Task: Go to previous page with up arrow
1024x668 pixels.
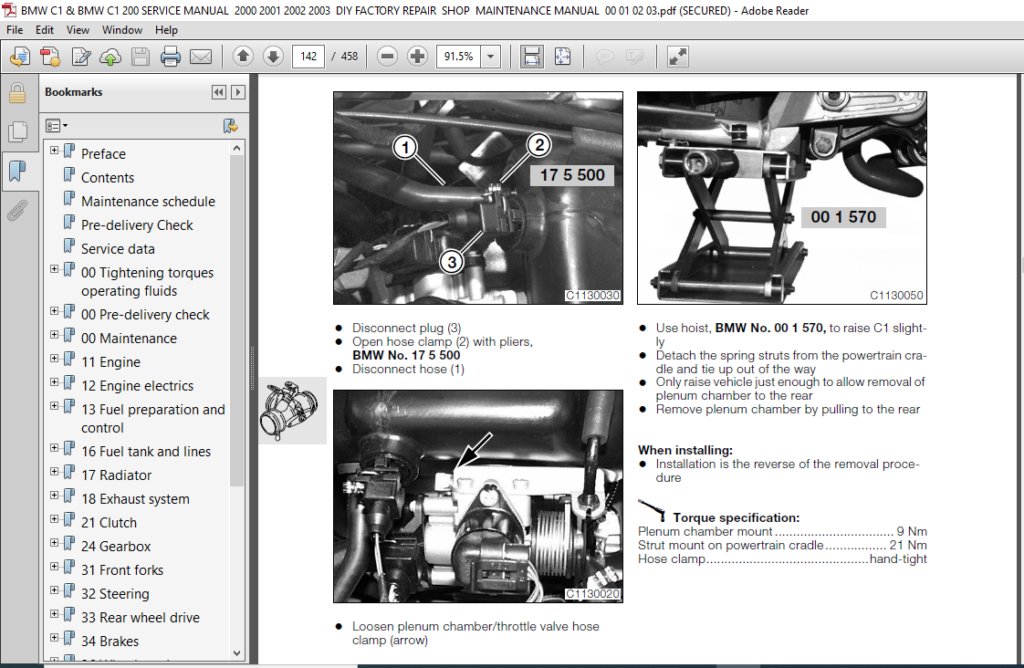Action: click(x=243, y=57)
